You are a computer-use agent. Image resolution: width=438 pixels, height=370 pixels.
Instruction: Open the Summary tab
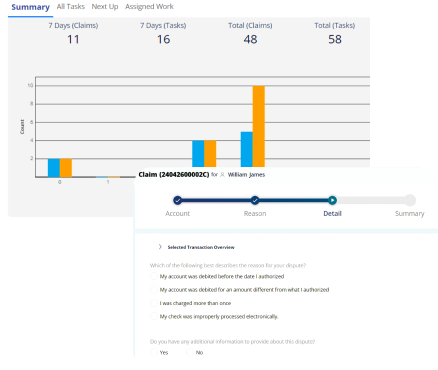[x=30, y=7]
